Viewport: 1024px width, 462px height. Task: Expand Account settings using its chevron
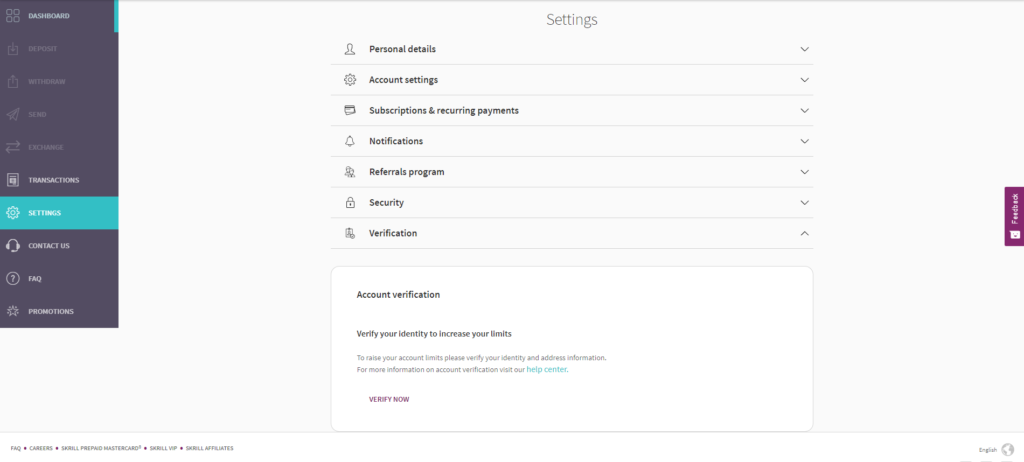click(804, 80)
